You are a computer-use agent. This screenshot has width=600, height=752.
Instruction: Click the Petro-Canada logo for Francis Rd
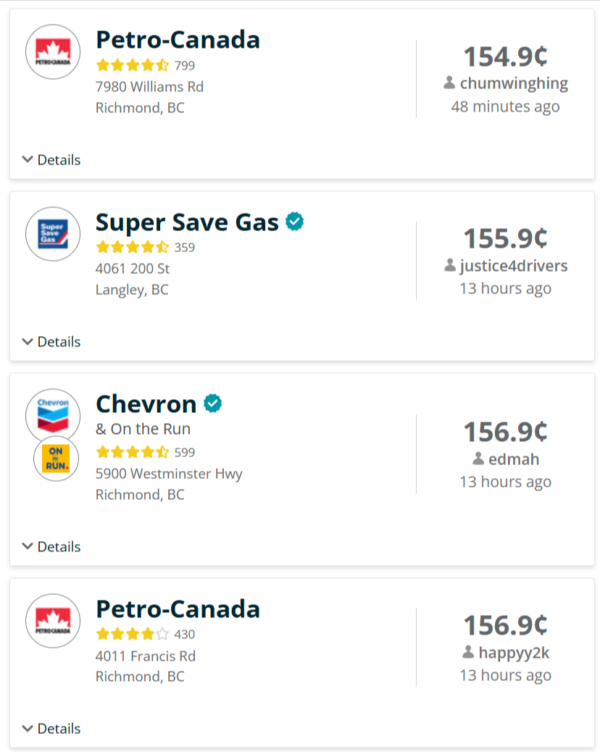click(53, 623)
